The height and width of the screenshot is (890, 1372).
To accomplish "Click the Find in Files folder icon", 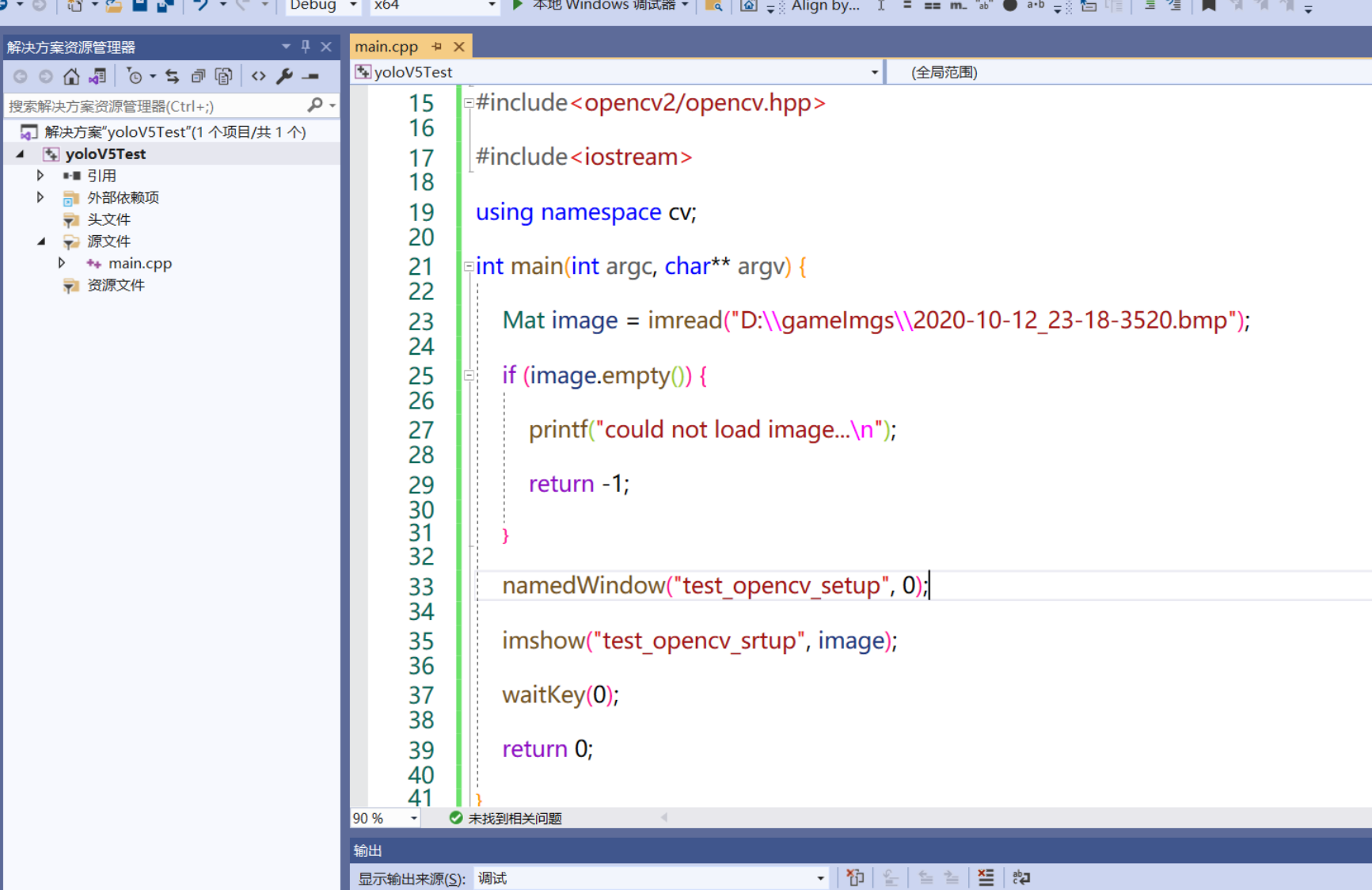I will pos(714,6).
